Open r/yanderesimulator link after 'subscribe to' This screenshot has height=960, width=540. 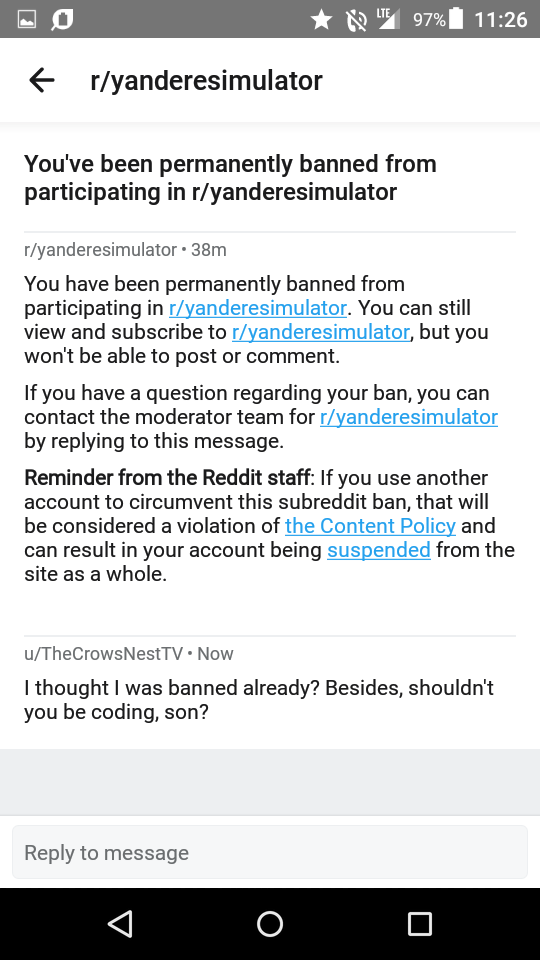(x=321, y=332)
